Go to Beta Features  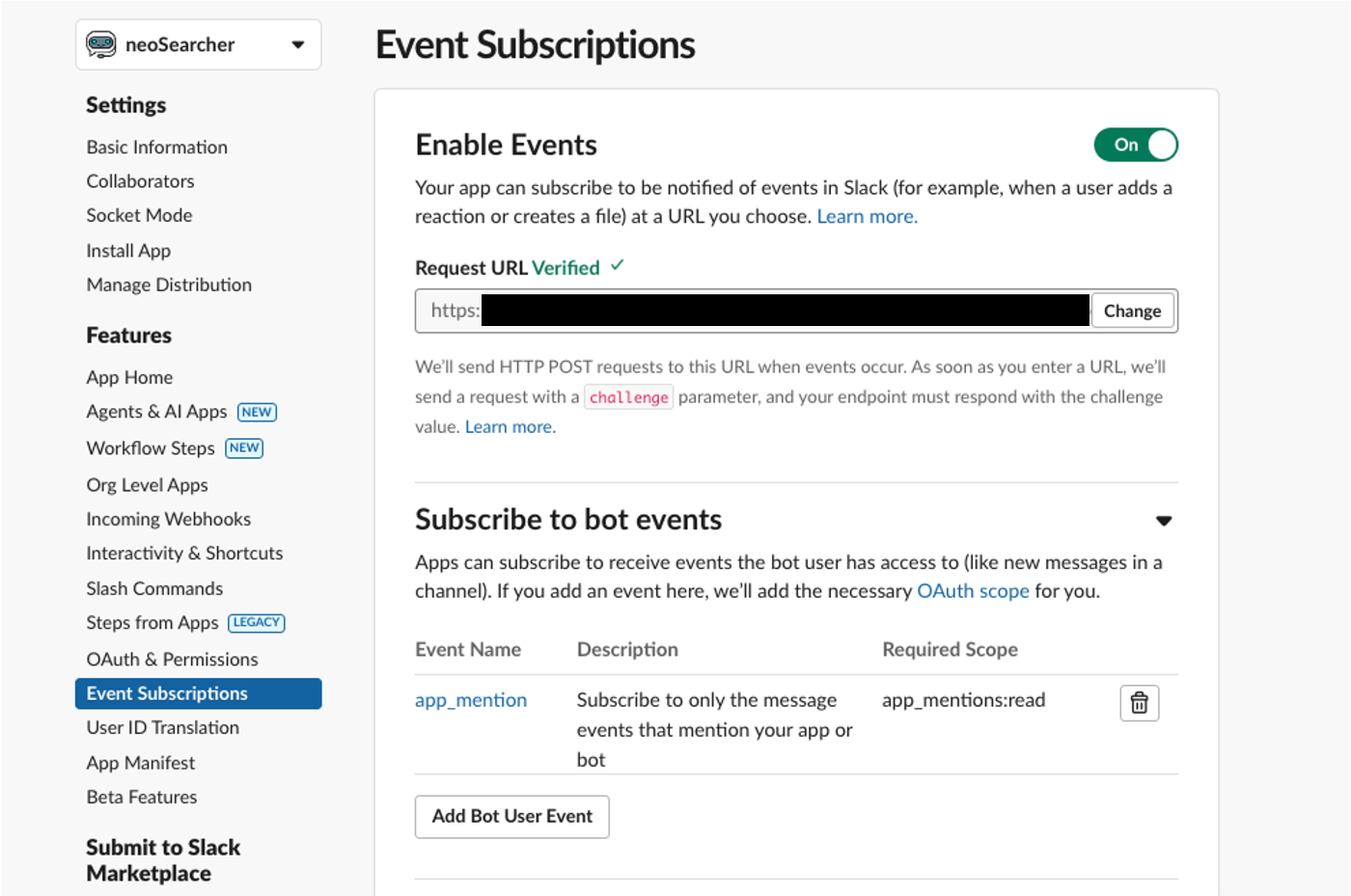(x=141, y=798)
